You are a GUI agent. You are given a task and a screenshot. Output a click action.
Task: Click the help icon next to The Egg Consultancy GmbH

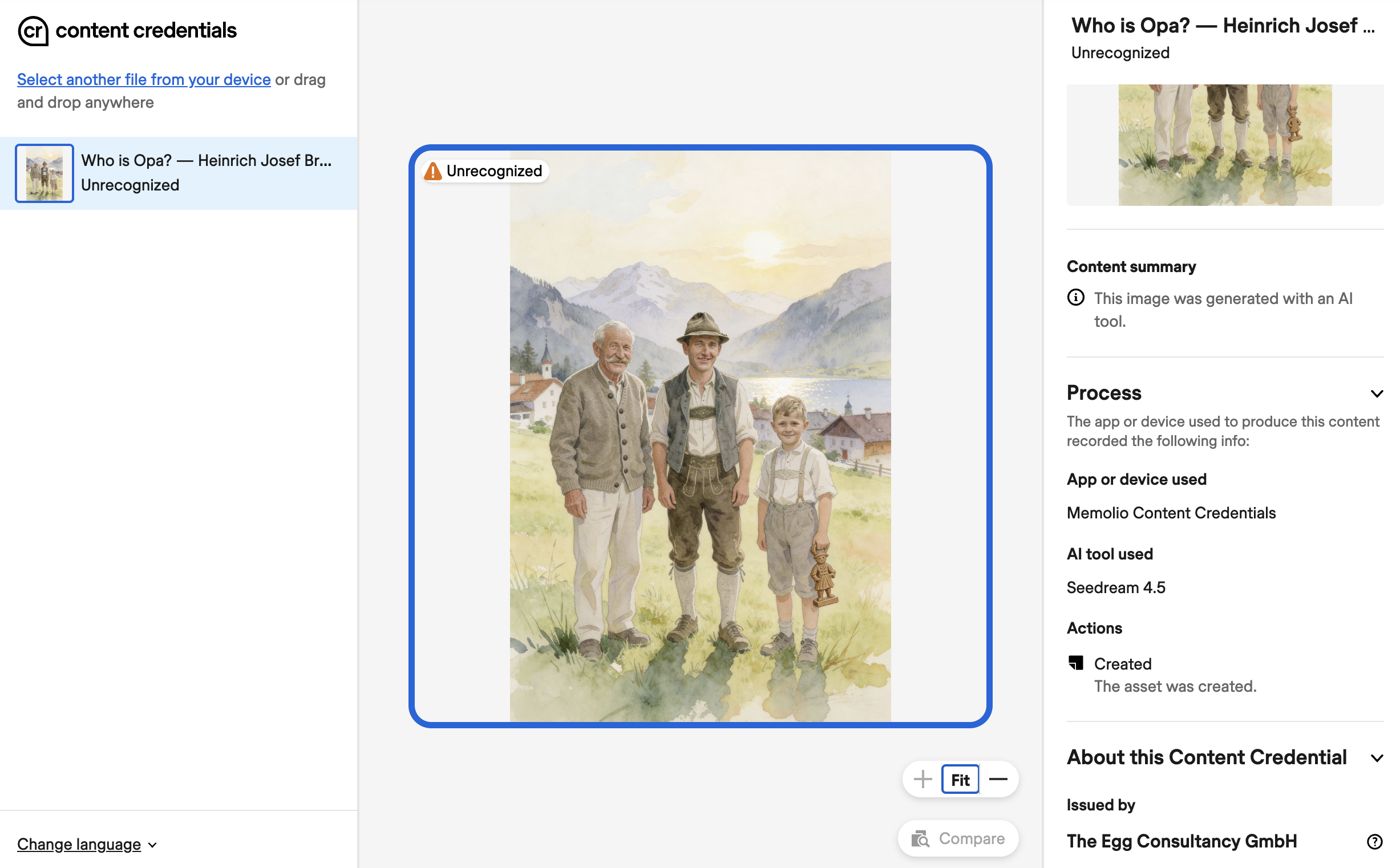coord(1374,842)
